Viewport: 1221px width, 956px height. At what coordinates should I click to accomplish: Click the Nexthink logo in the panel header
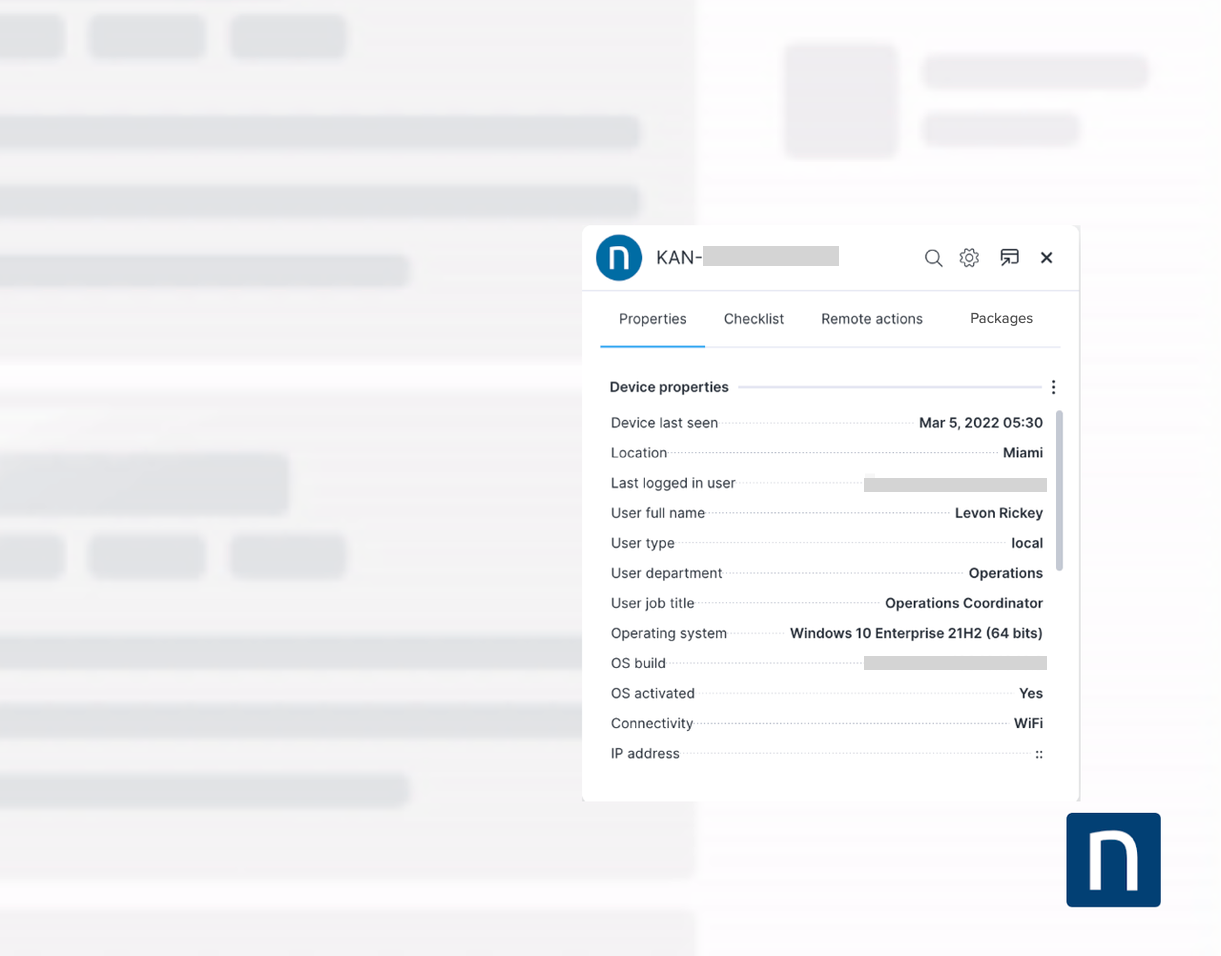click(x=618, y=258)
